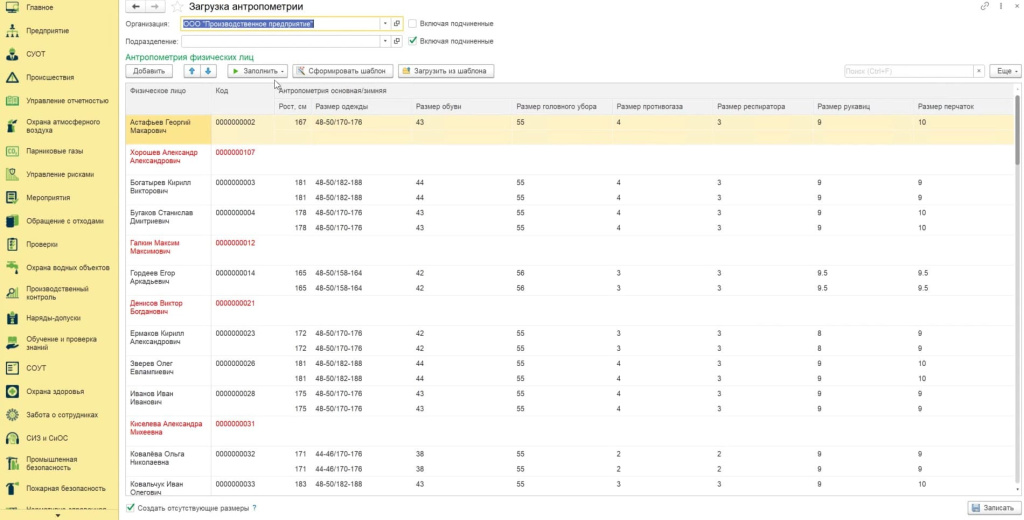1024x520 pixels.
Task: Toggle Включая подчиненные for Организация
Action: click(x=412, y=24)
